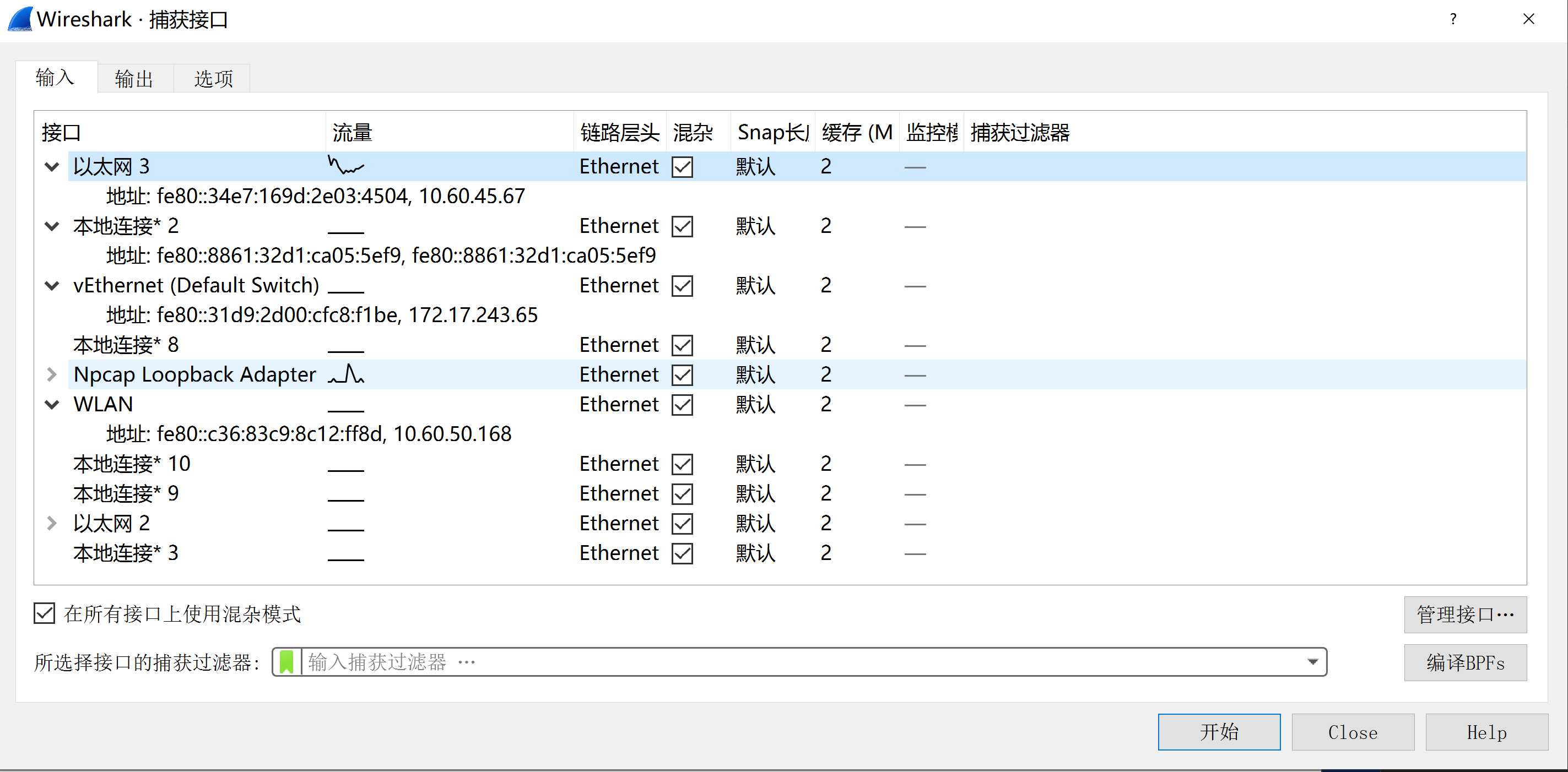Image resolution: width=1568 pixels, height=772 pixels.
Task: Select the 以太网 2 interface name
Action: click(111, 523)
